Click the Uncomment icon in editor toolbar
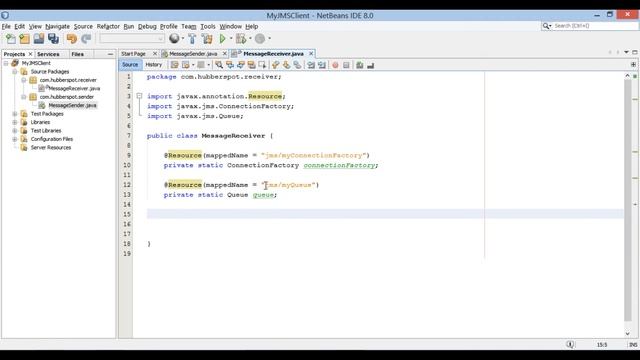 (x=371, y=65)
